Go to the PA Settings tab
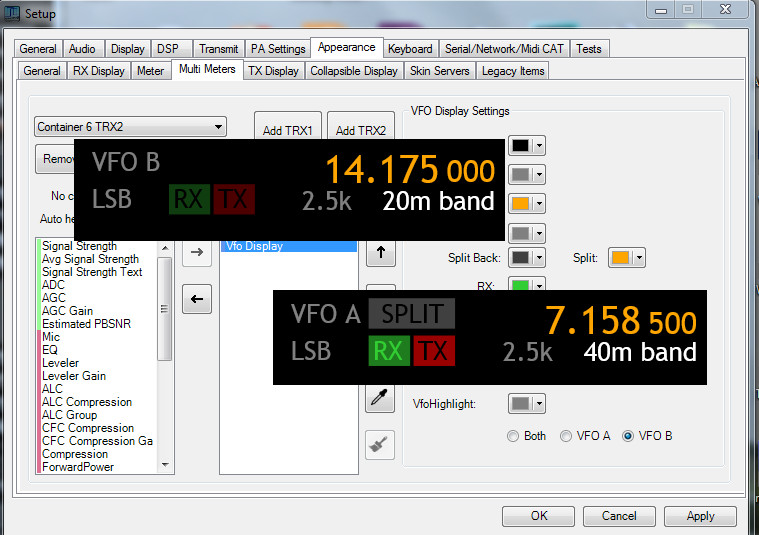759x535 pixels. pyautogui.click(x=278, y=49)
